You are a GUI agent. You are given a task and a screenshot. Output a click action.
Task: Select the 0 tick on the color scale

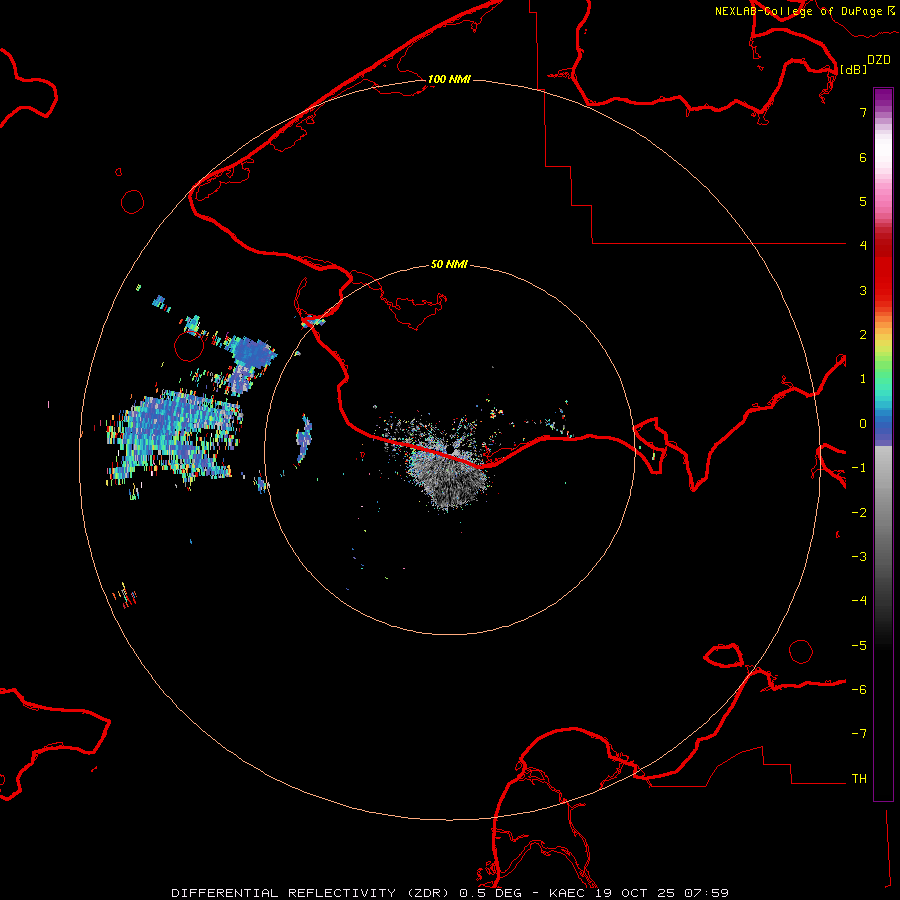pos(863,424)
